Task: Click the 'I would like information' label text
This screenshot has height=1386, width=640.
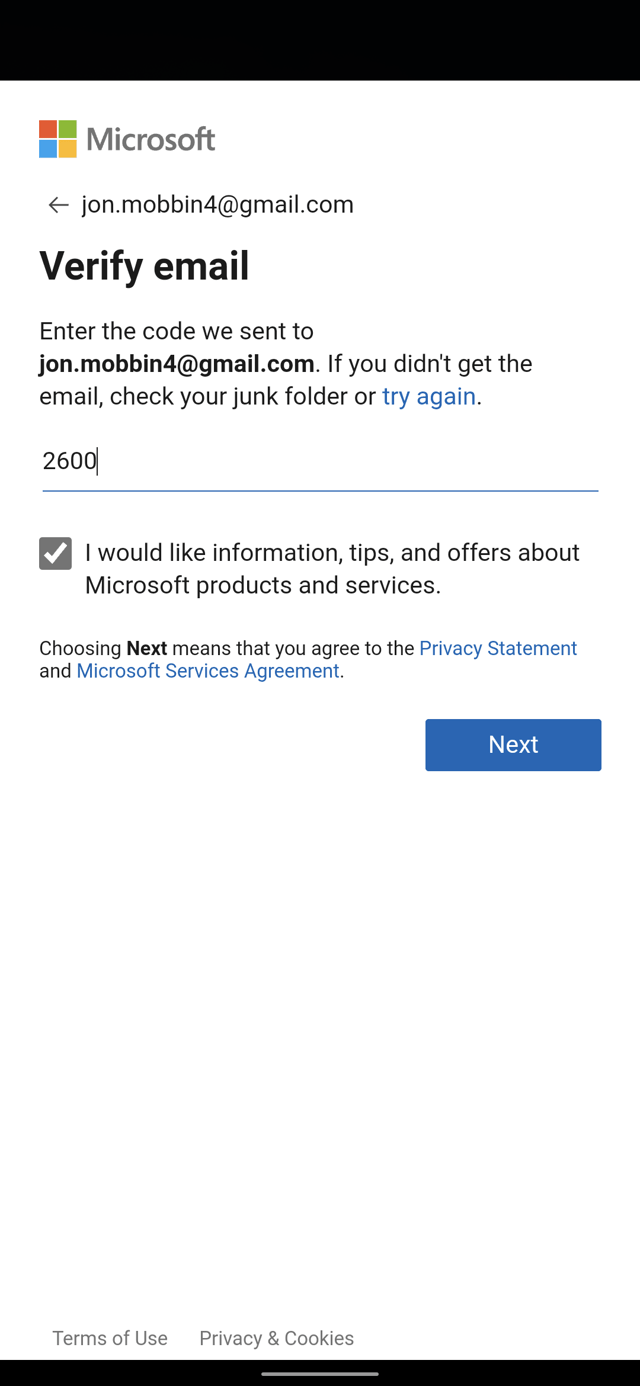Action: click(x=332, y=568)
